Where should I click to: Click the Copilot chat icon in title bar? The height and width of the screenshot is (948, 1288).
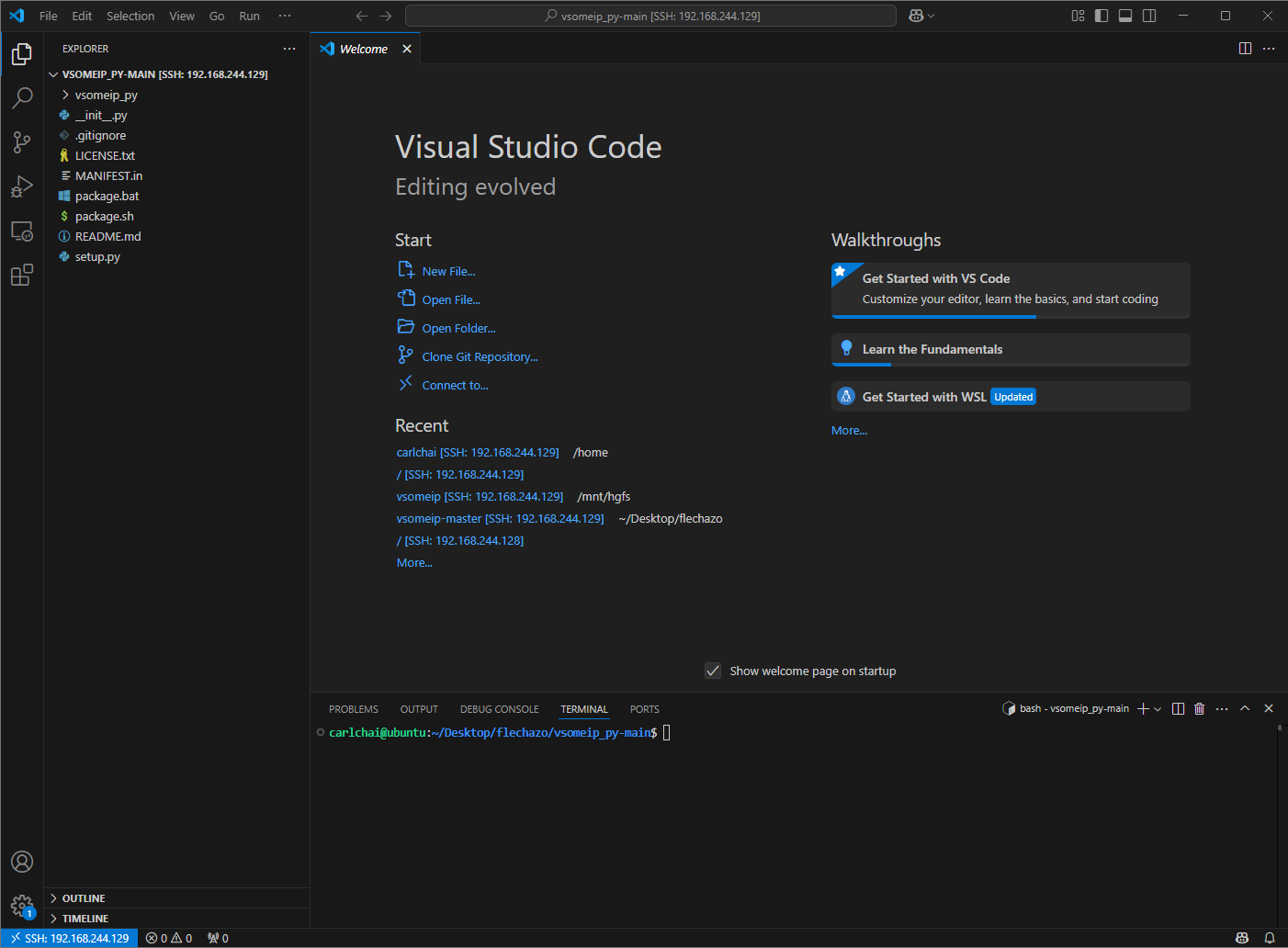(916, 16)
